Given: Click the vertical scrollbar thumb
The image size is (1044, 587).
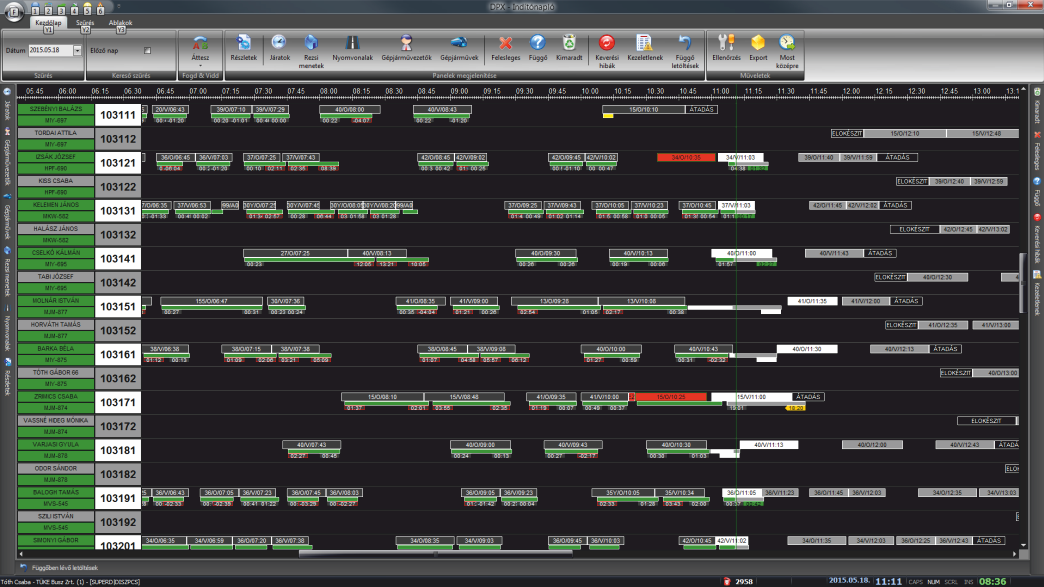Looking at the screenshot, I should click(x=1023, y=282).
